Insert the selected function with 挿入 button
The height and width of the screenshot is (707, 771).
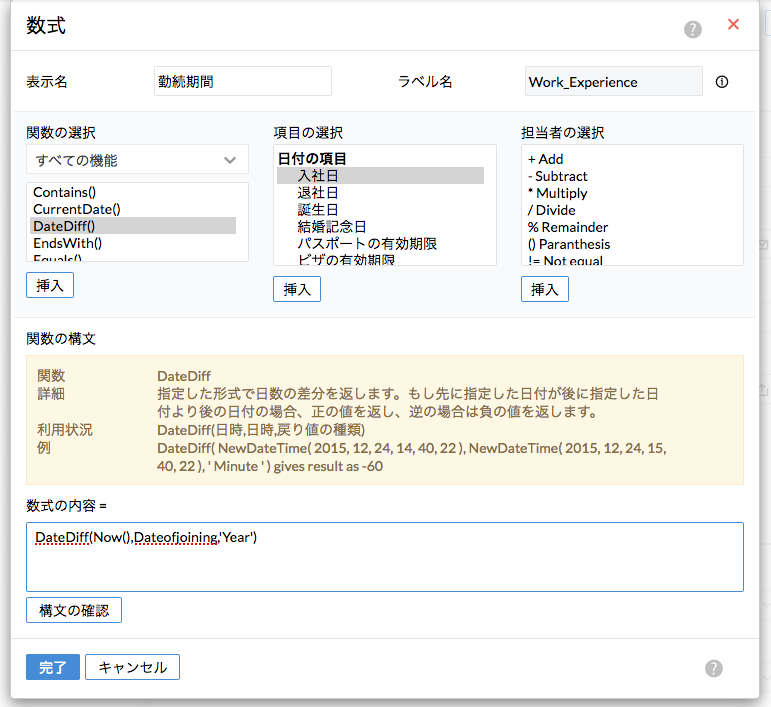[x=50, y=285]
